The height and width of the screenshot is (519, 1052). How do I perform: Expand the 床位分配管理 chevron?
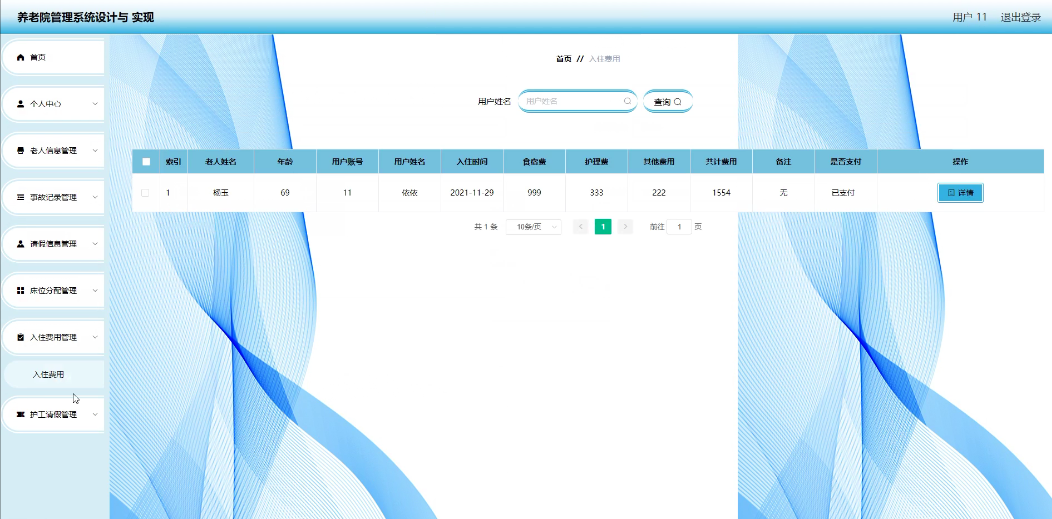[x=95, y=290]
